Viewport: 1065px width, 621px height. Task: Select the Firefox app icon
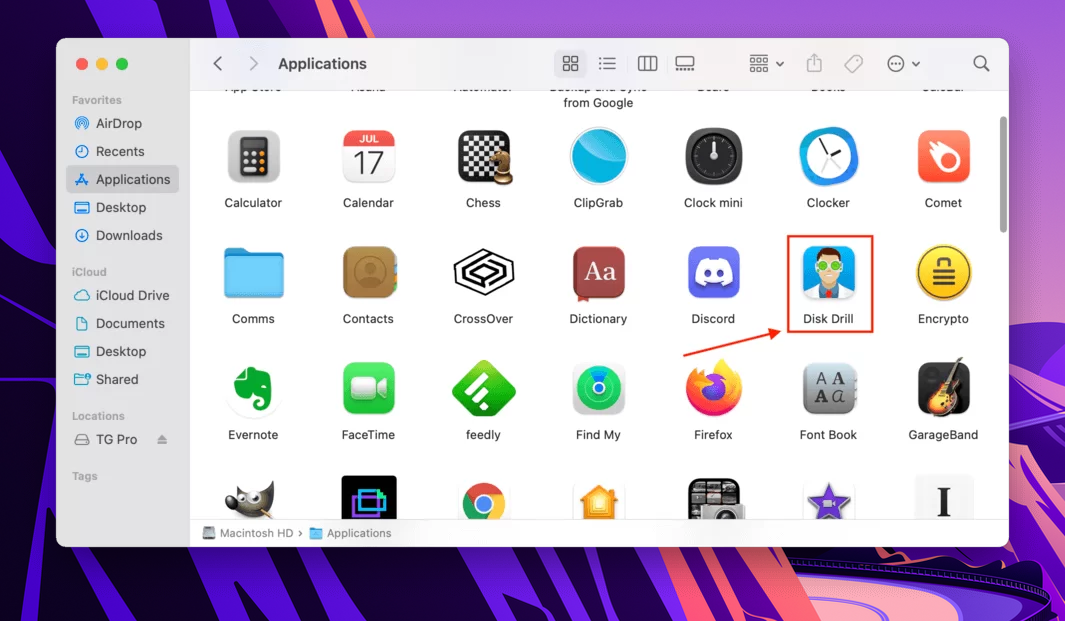point(713,389)
